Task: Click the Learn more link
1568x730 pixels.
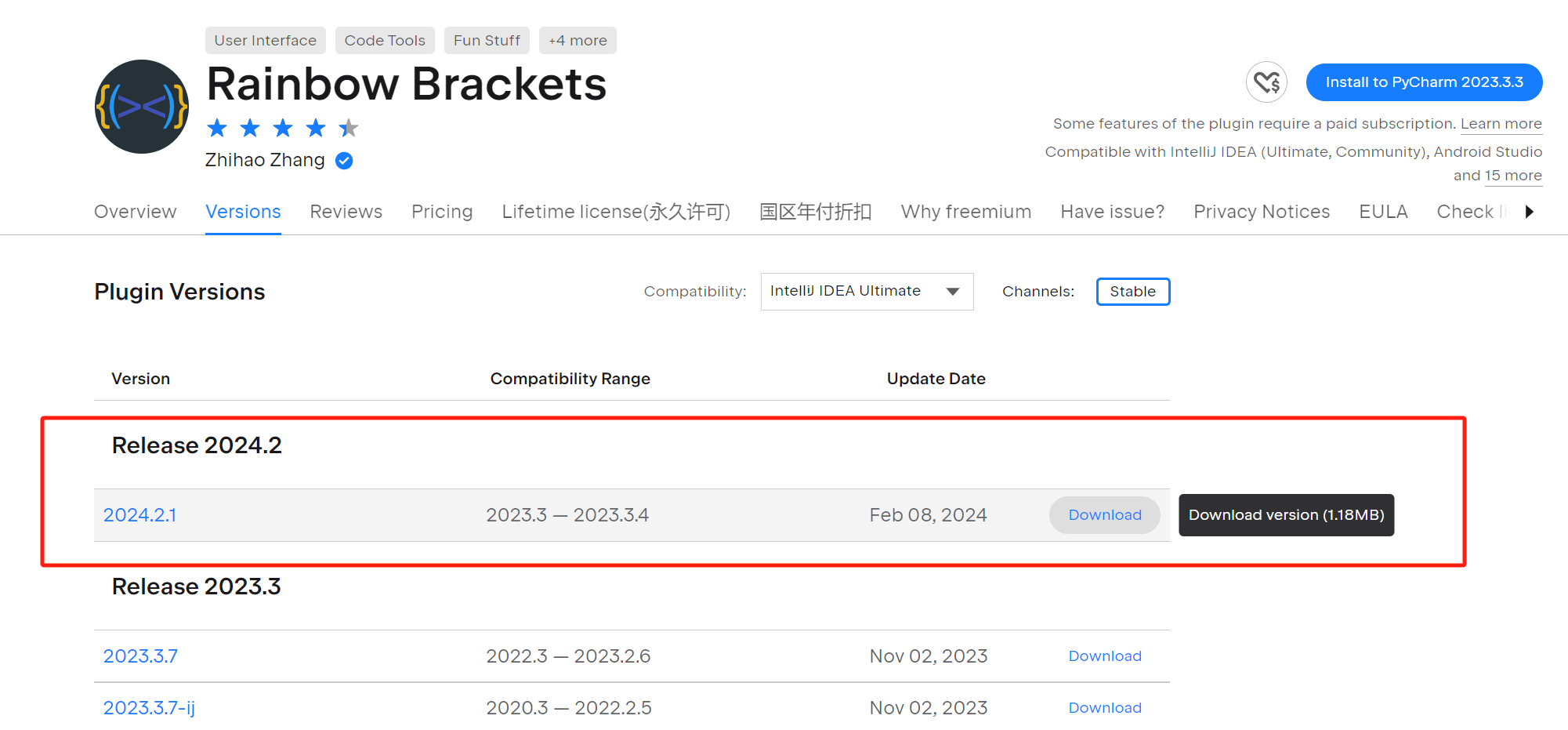Action: pyautogui.click(x=1501, y=123)
